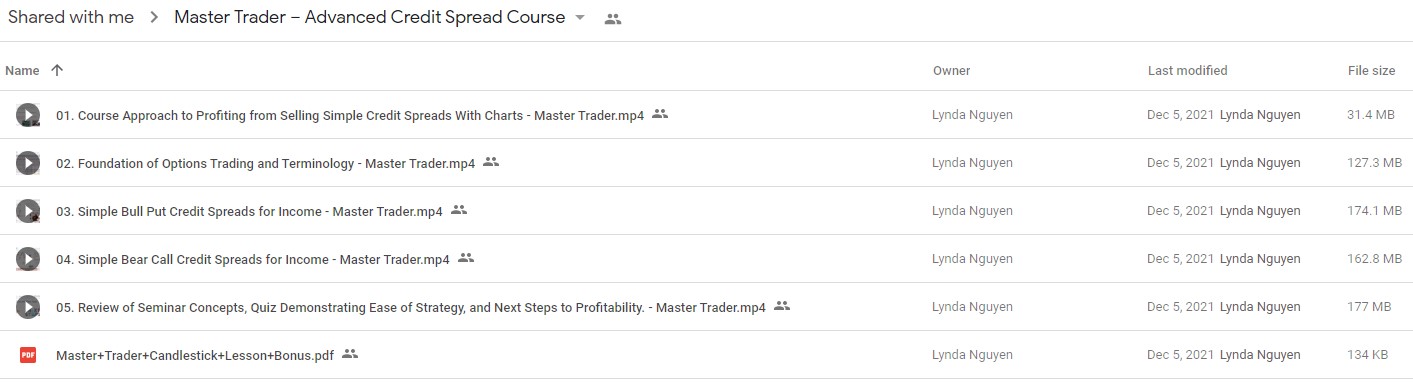Click video icon of 02 Foundation of Options Trading
This screenshot has width=1413, height=388.
click(x=28, y=163)
